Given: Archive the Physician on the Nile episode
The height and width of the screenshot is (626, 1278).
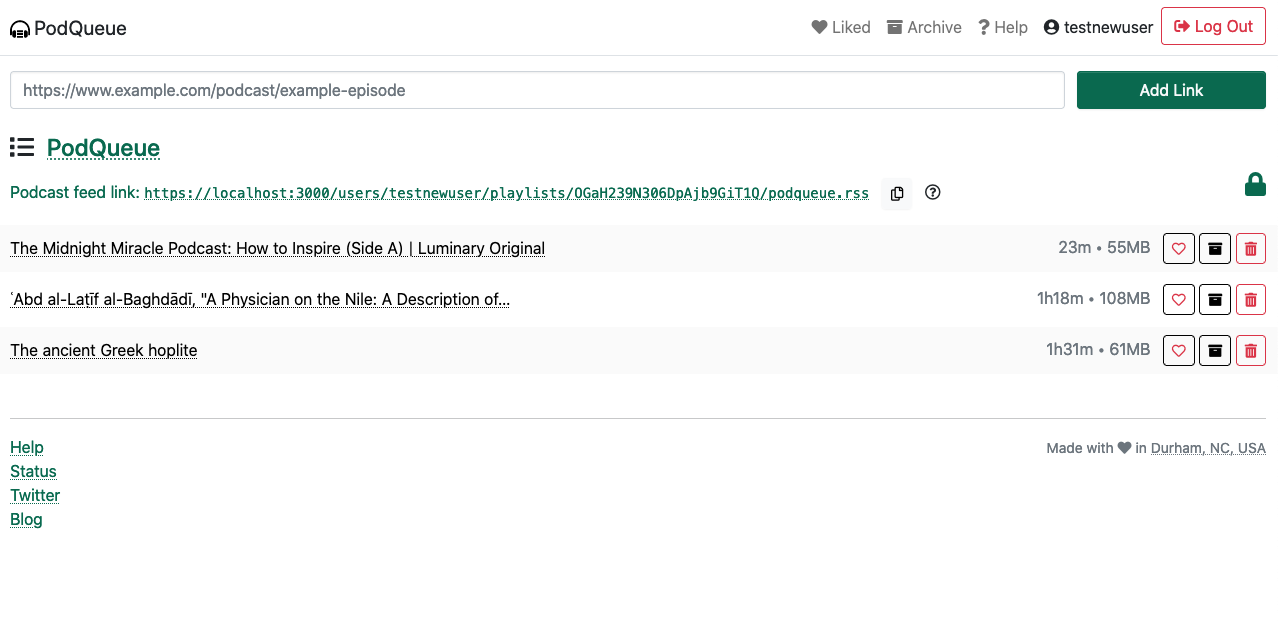Looking at the screenshot, I should pyautogui.click(x=1214, y=299).
